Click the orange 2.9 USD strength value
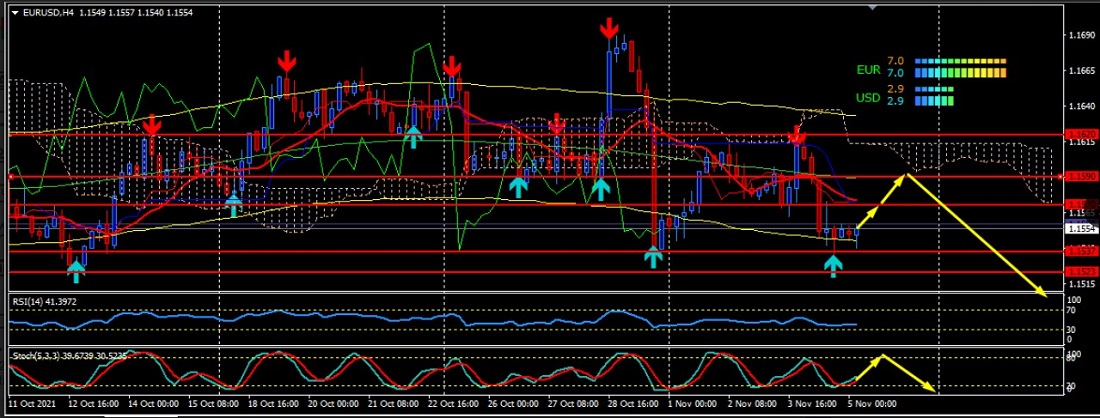Image resolution: width=1100 pixels, height=418 pixels. click(x=896, y=89)
